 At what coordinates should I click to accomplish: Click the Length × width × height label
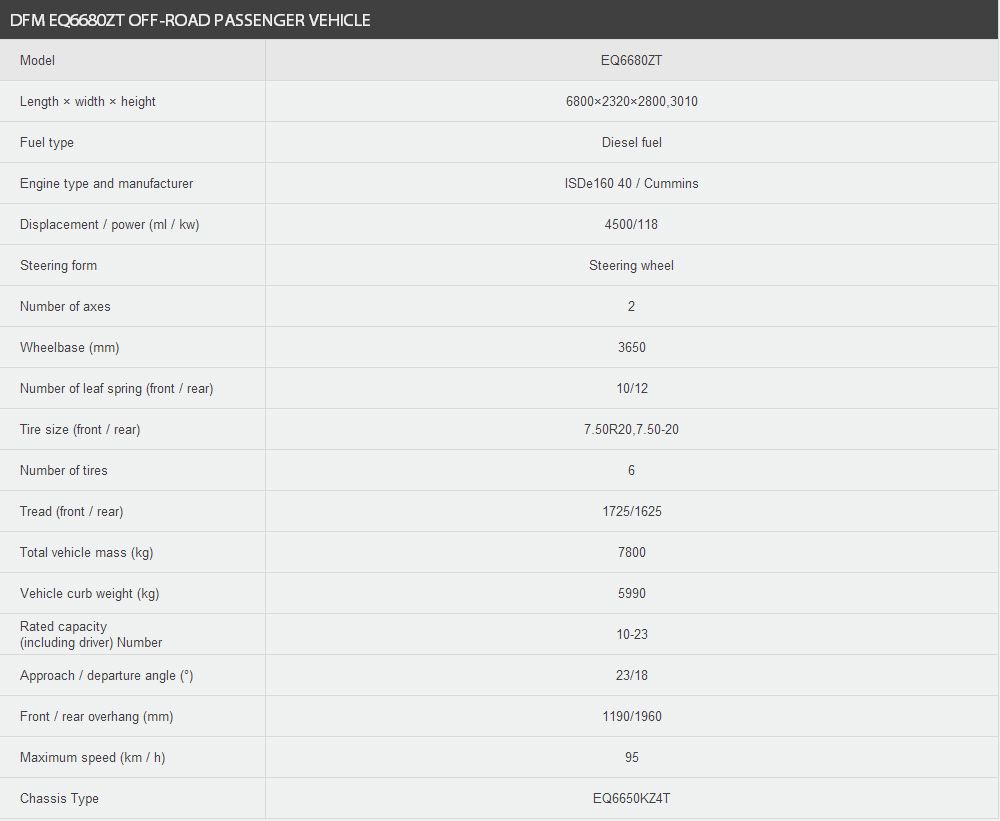[87, 101]
